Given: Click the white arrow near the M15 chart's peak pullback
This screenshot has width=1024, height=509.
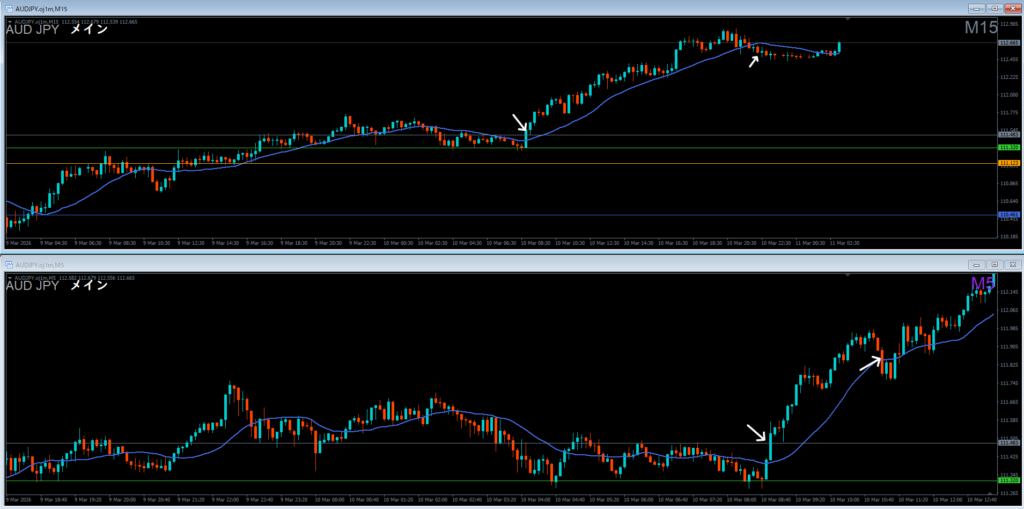Looking at the screenshot, I should click(754, 60).
